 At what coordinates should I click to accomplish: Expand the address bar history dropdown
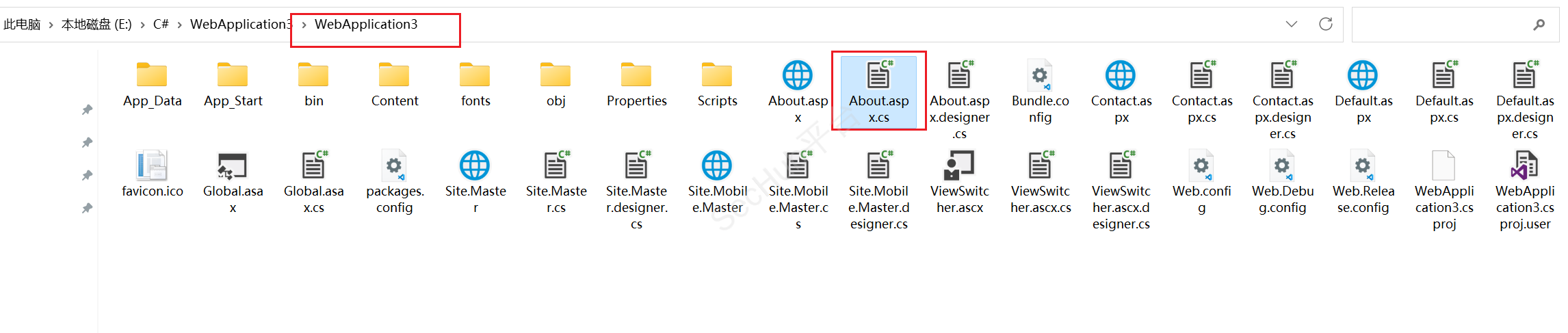(x=1291, y=25)
